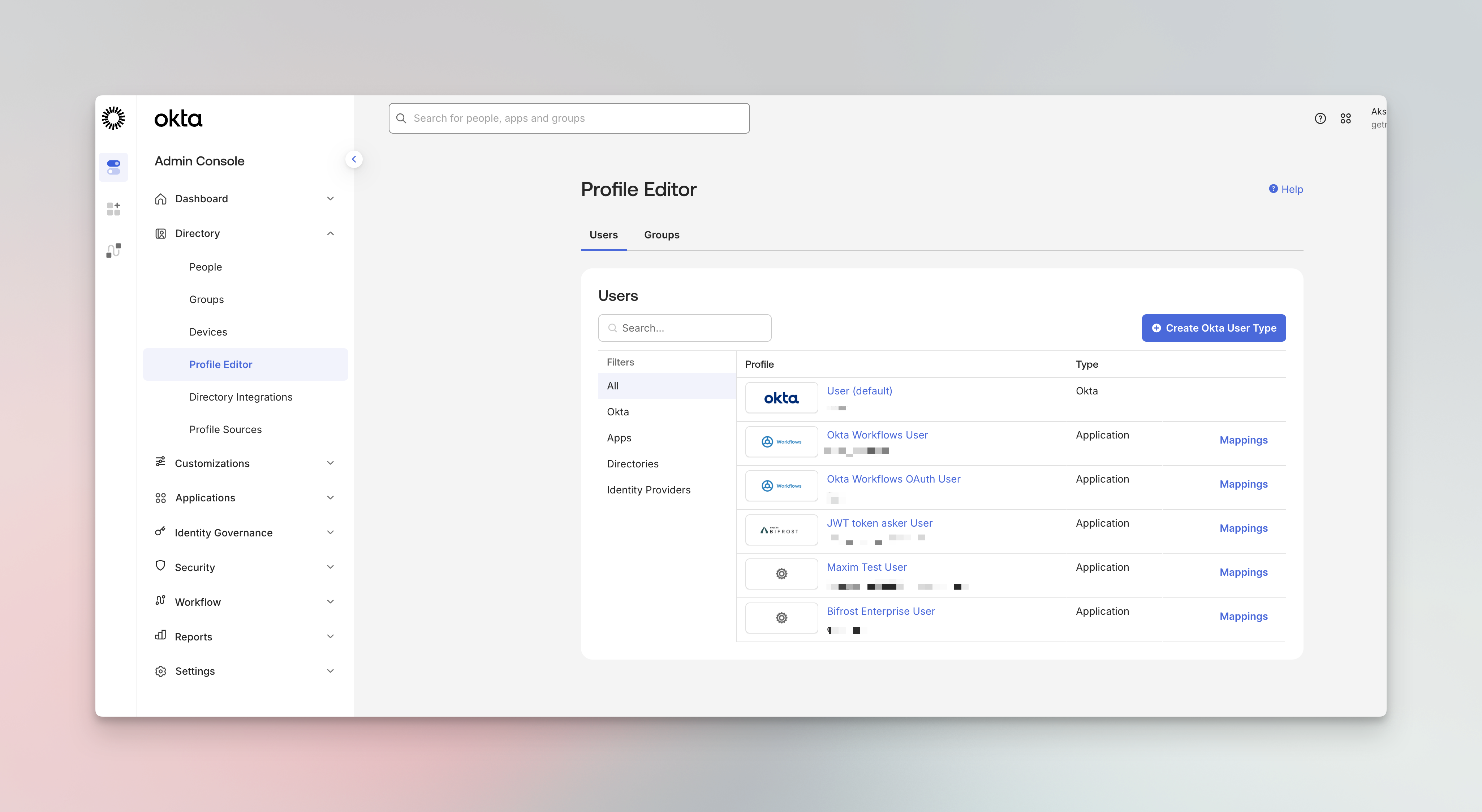Click the gear thumbnail beside Bifrost Enterprise User

[x=781, y=618]
